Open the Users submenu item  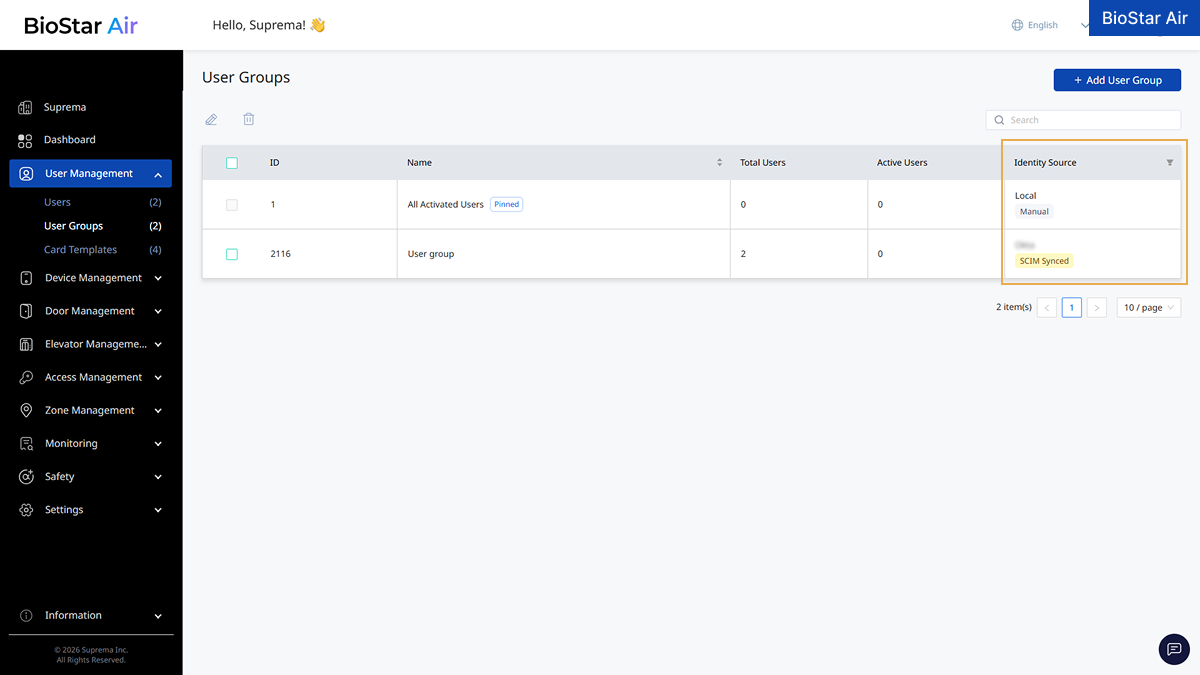pyautogui.click(x=57, y=202)
